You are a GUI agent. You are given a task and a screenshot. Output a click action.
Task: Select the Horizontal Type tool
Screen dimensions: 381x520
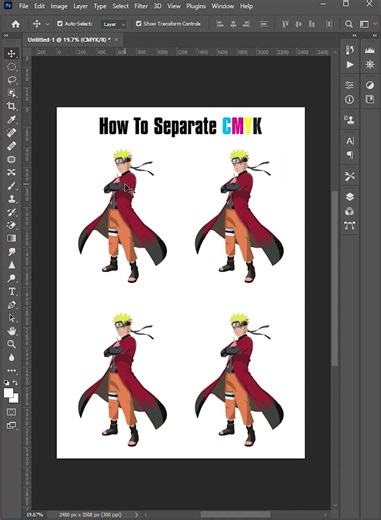[x=11, y=292]
